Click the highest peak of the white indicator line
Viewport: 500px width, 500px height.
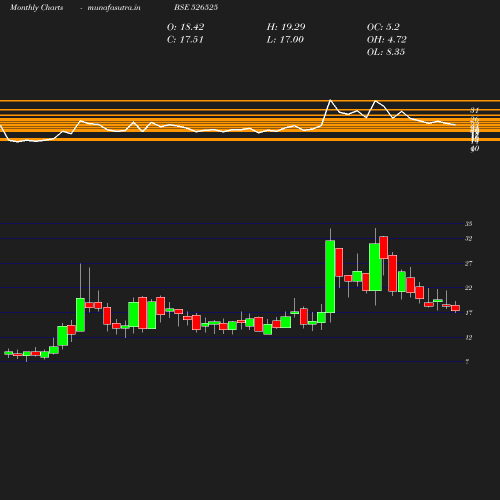point(330,100)
